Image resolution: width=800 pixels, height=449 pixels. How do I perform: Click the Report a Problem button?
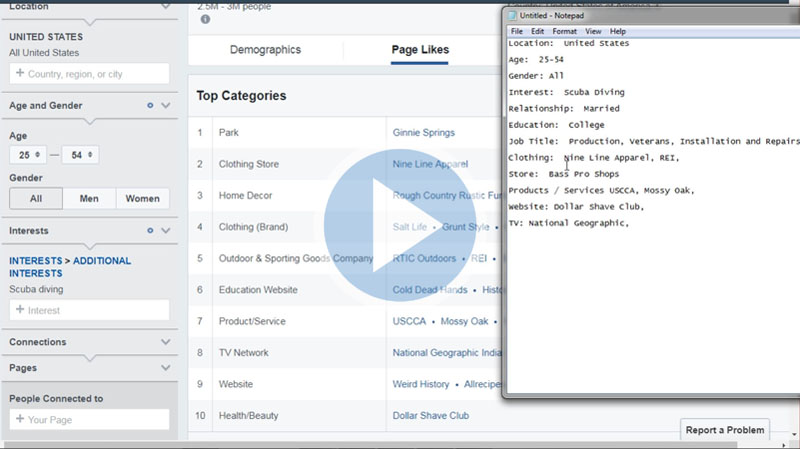725,430
